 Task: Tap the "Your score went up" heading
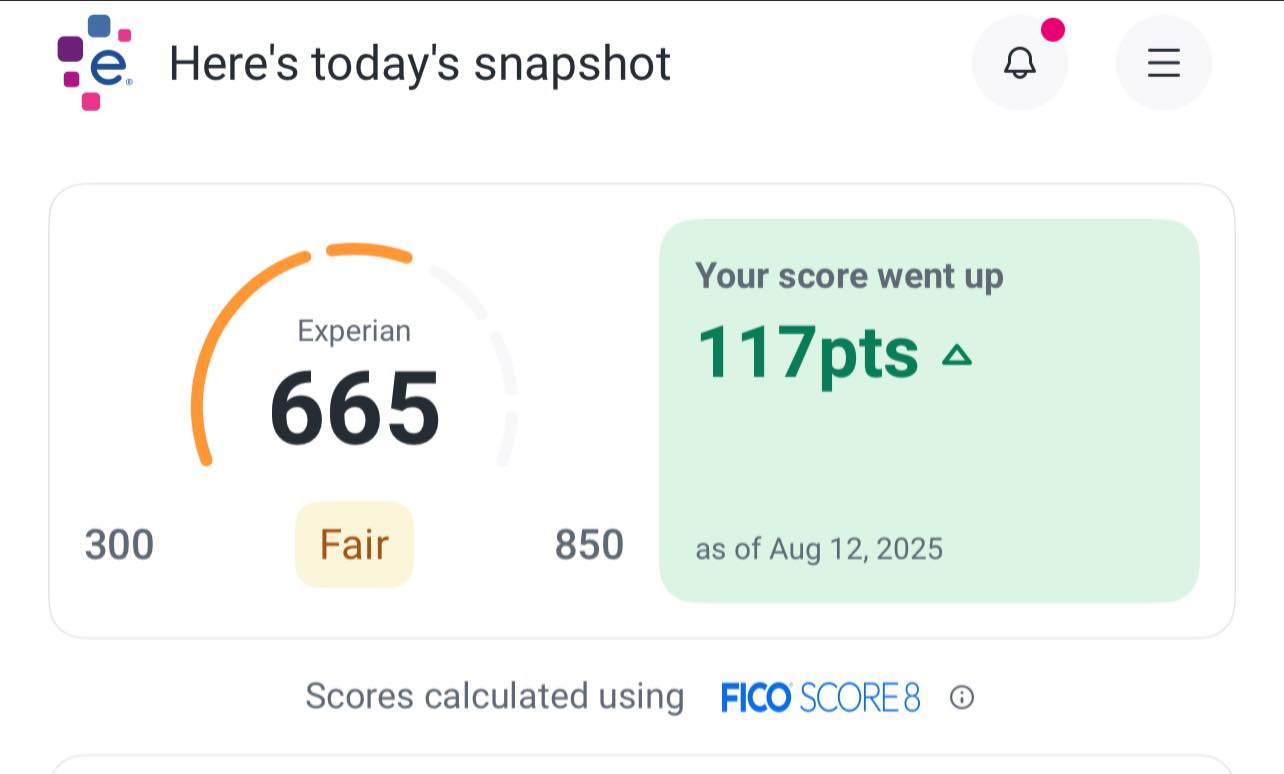[849, 276]
